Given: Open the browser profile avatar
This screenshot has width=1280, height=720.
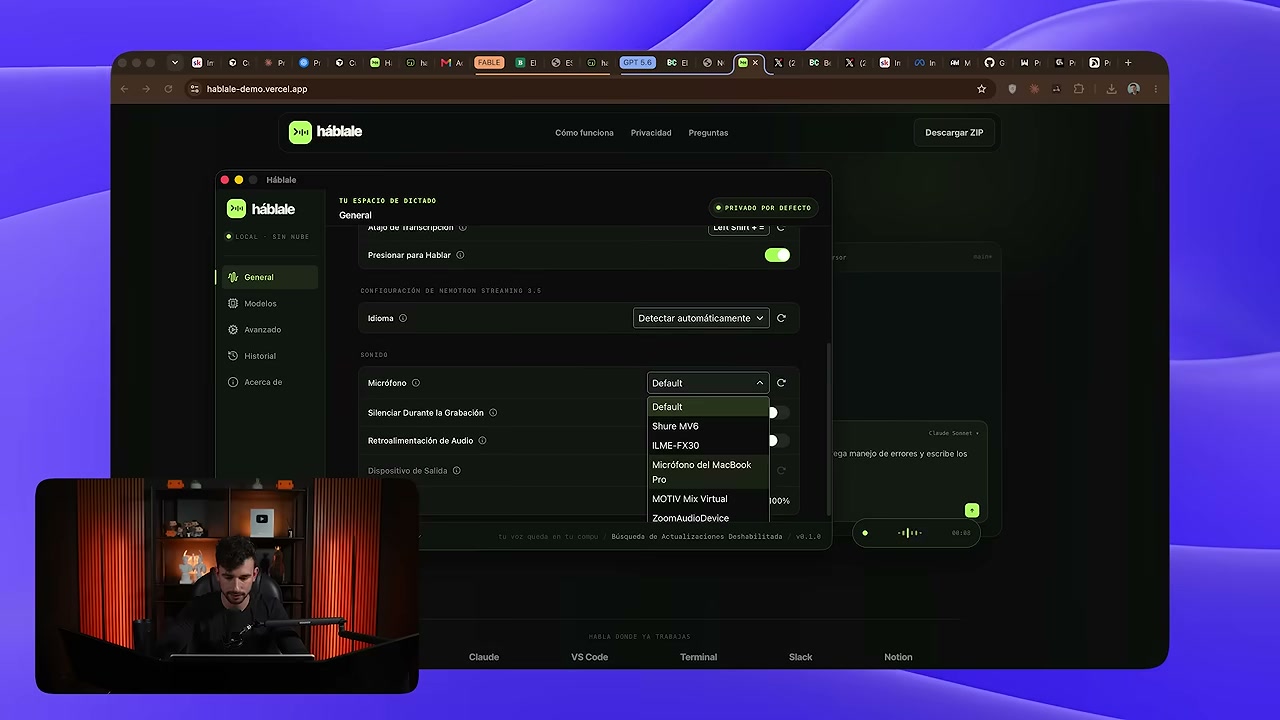Looking at the screenshot, I should [1133, 89].
